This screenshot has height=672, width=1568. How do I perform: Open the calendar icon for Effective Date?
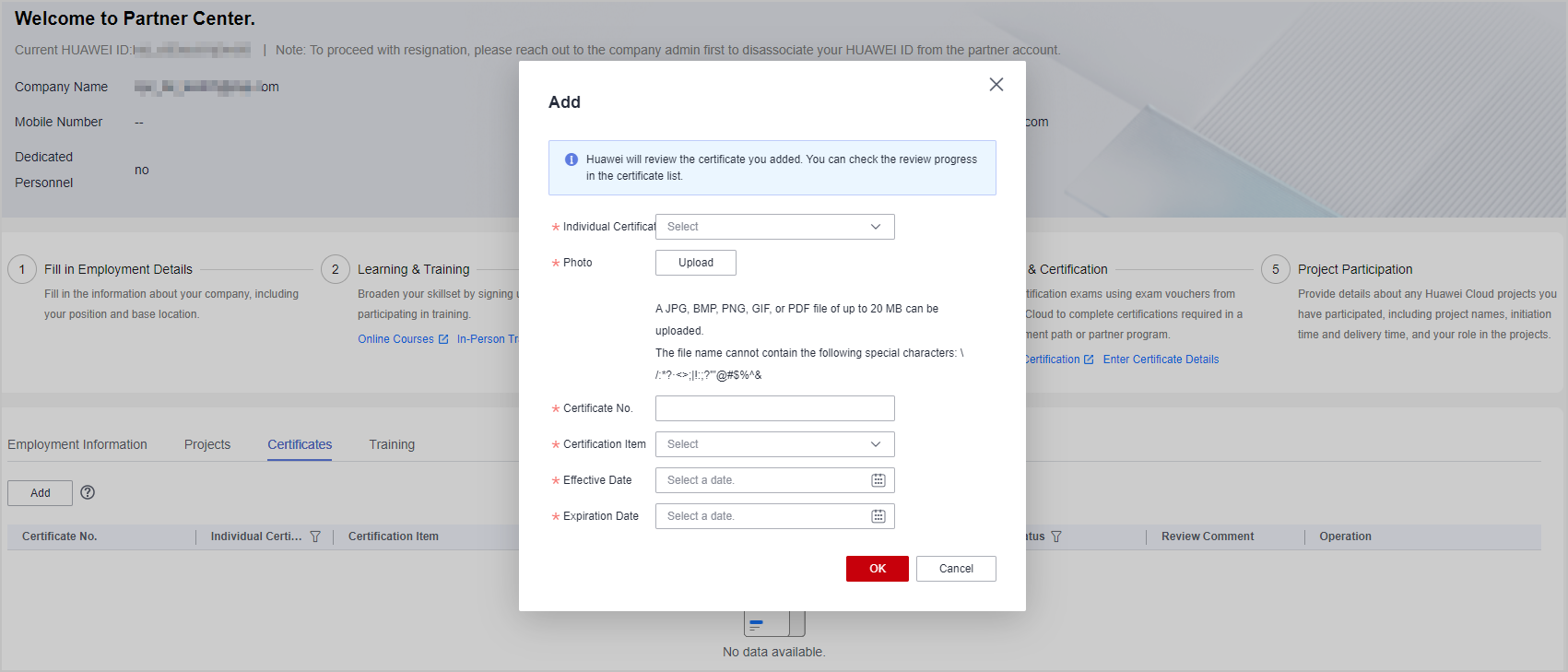pos(878,480)
